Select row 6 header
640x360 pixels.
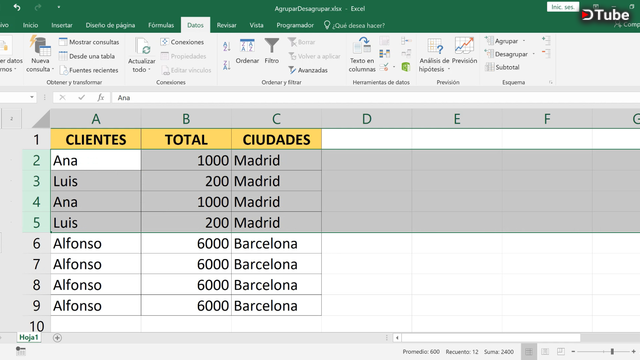pos(36,244)
